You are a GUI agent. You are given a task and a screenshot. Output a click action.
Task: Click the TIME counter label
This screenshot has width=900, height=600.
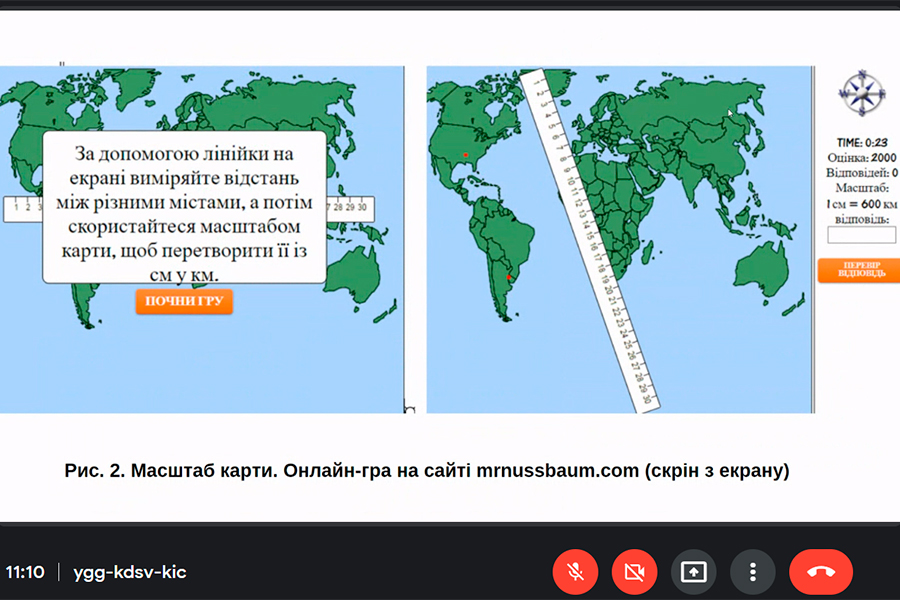[x=862, y=142]
